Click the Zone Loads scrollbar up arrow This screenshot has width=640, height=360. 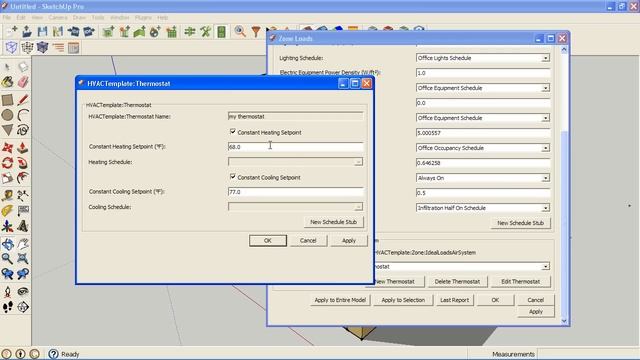(x=564, y=50)
